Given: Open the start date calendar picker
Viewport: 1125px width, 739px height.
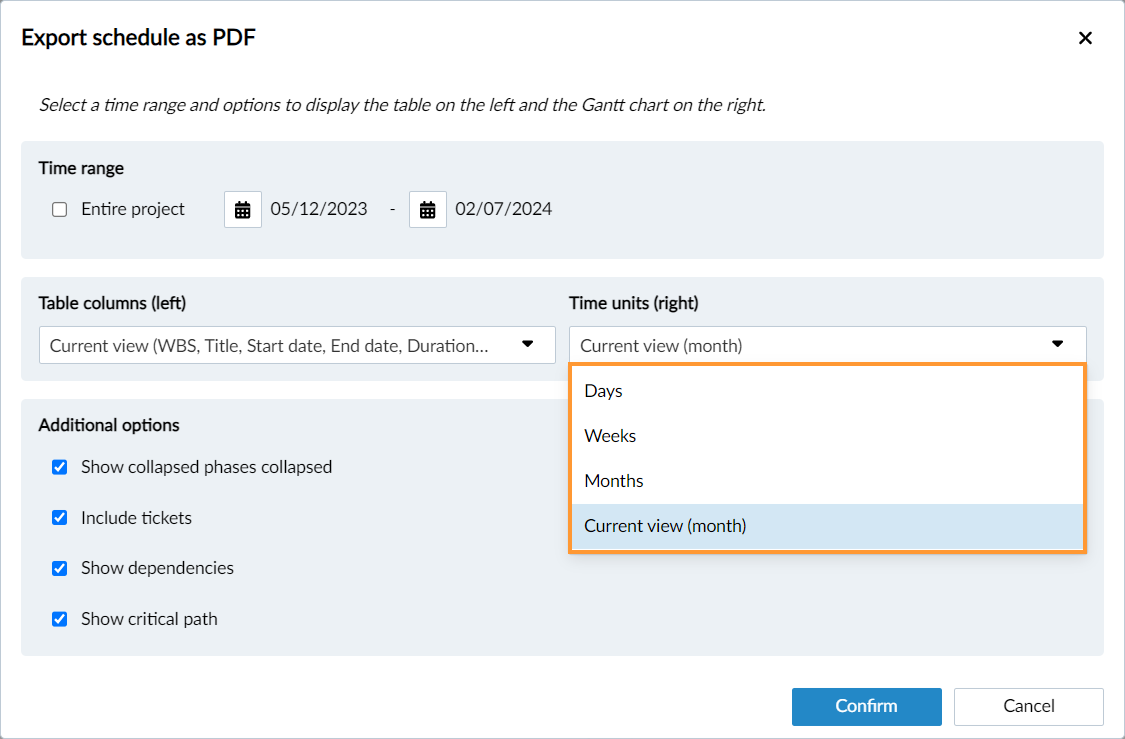Looking at the screenshot, I should pos(242,210).
